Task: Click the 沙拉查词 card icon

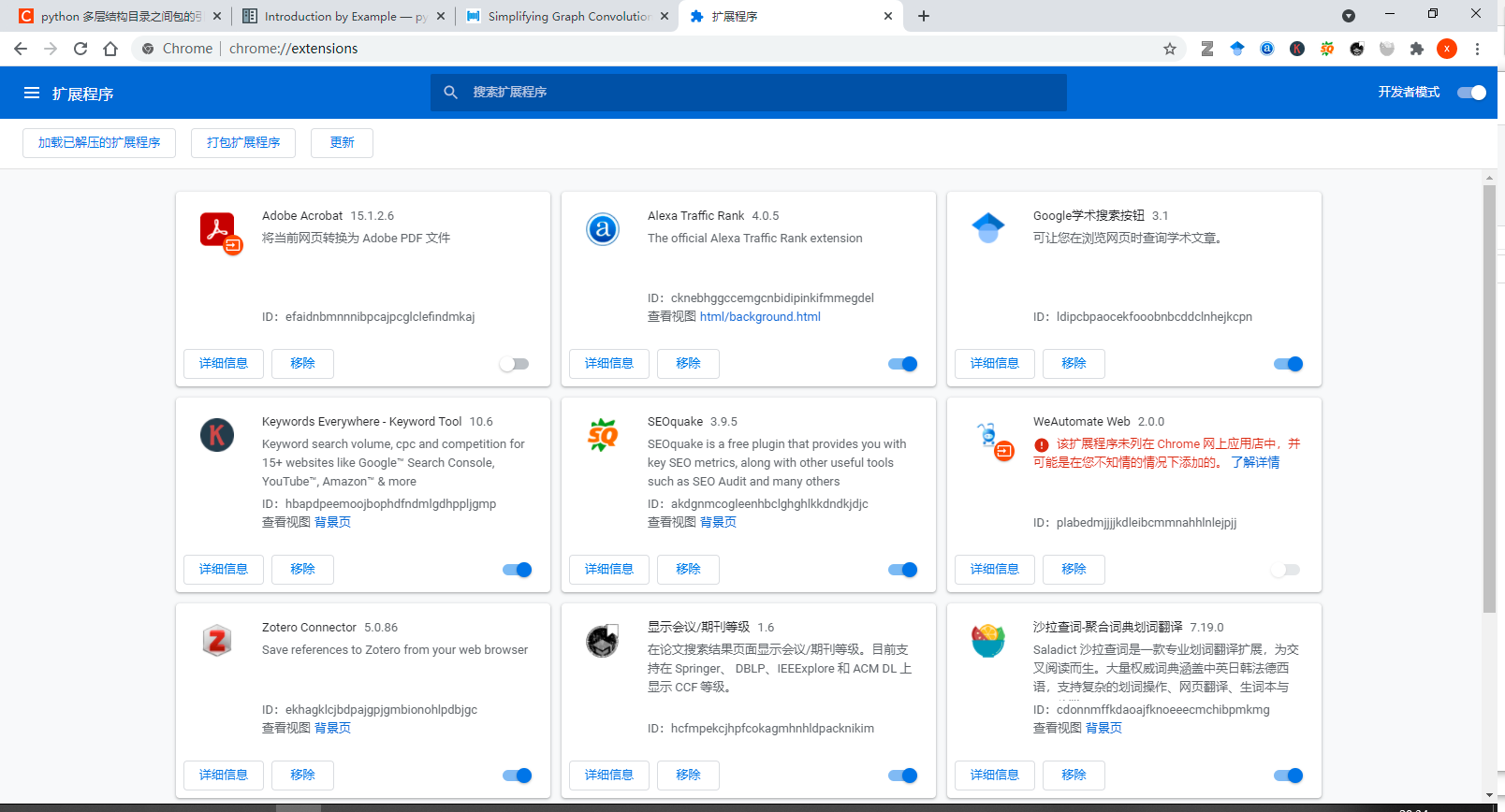Action: (x=988, y=640)
